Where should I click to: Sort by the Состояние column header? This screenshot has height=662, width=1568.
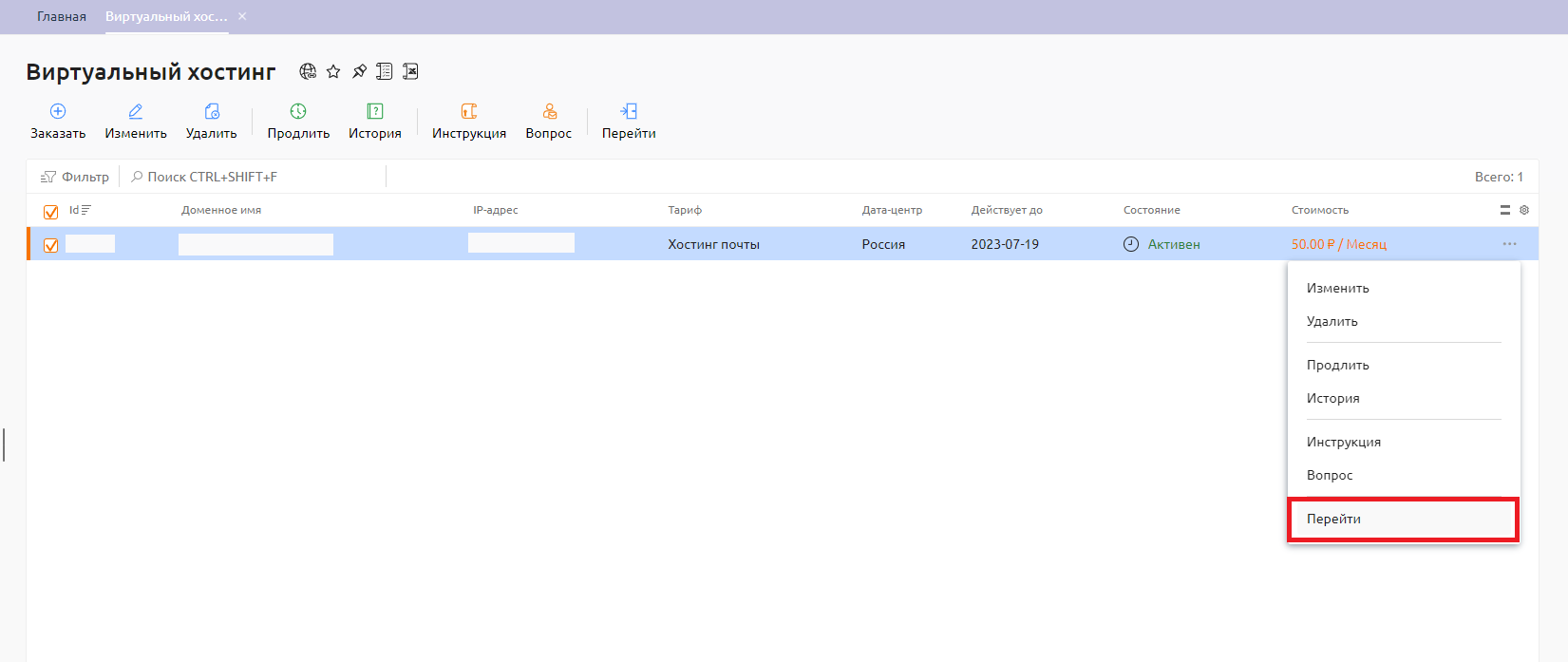click(x=1152, y=210)
